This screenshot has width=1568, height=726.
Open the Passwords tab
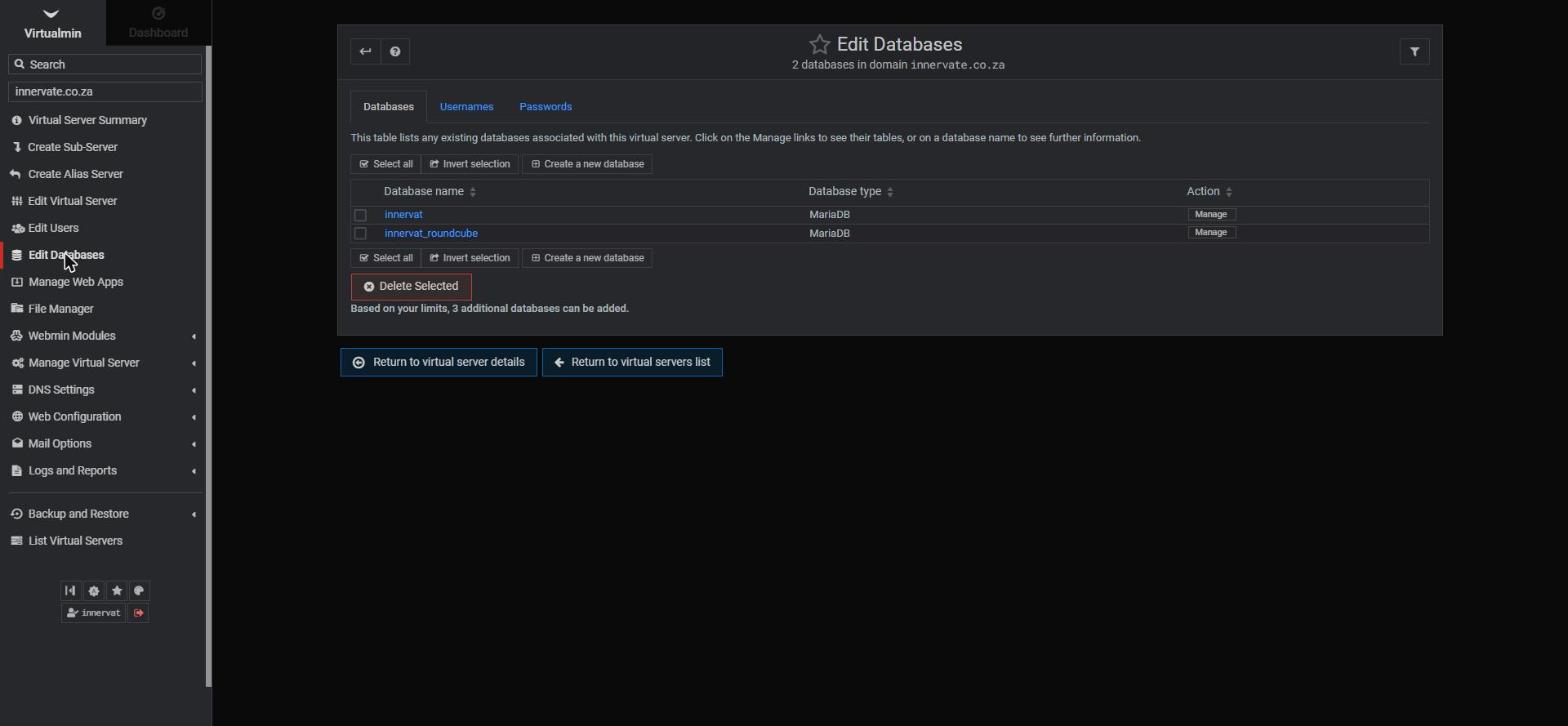click(545, 107)
